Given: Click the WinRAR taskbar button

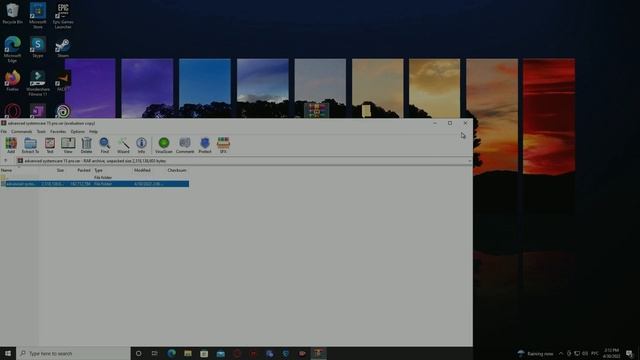Looking at the screenshot, I should point(318,353).
